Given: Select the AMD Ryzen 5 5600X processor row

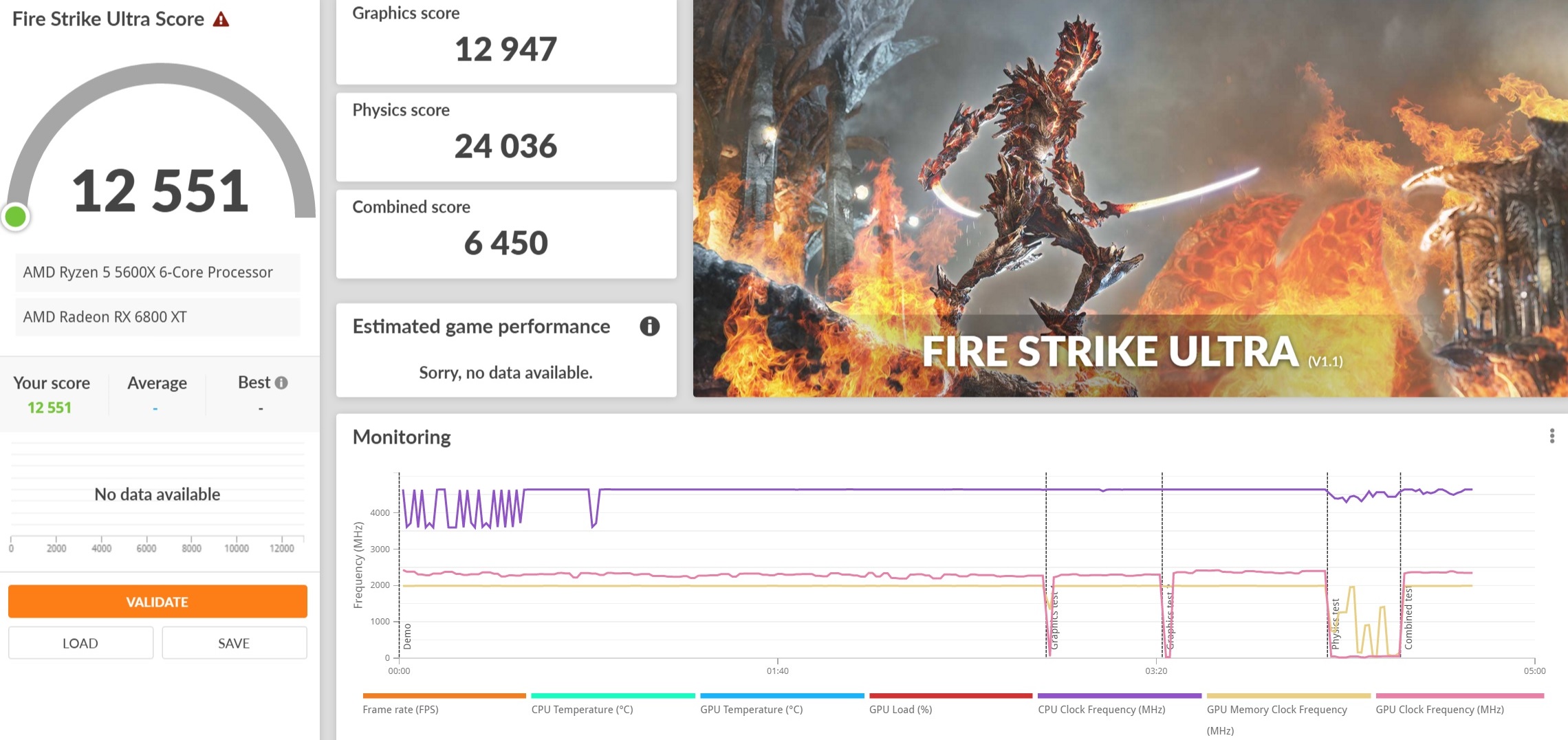Looking at the screenshot, I should (157, 272).
